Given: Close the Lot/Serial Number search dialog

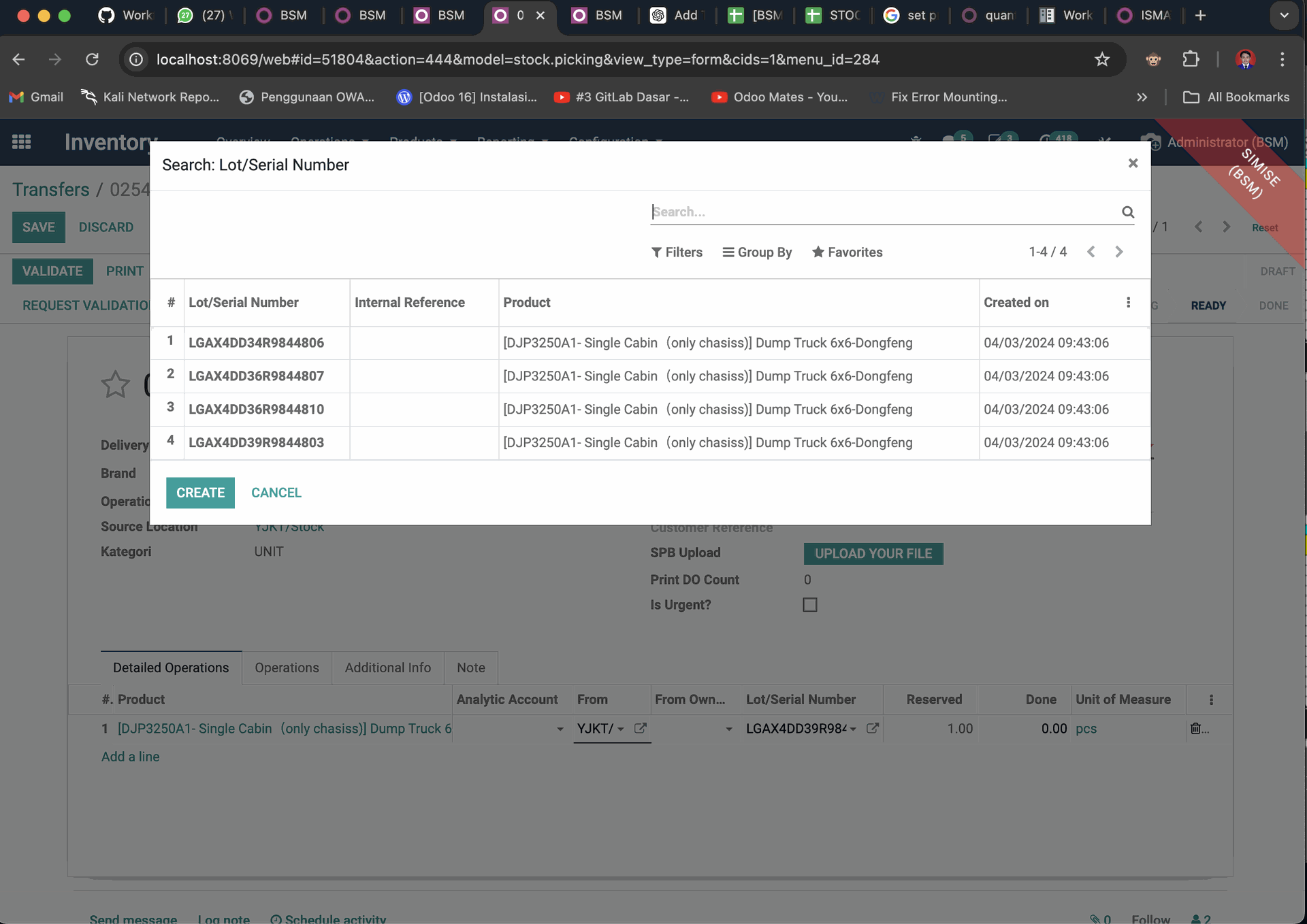Looking at the screenshot, I should (x=1133, y=163).
